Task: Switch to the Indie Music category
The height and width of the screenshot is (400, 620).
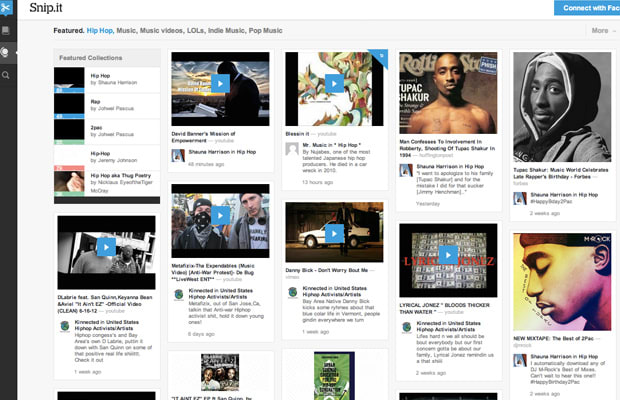Action: tap(226, 30)
